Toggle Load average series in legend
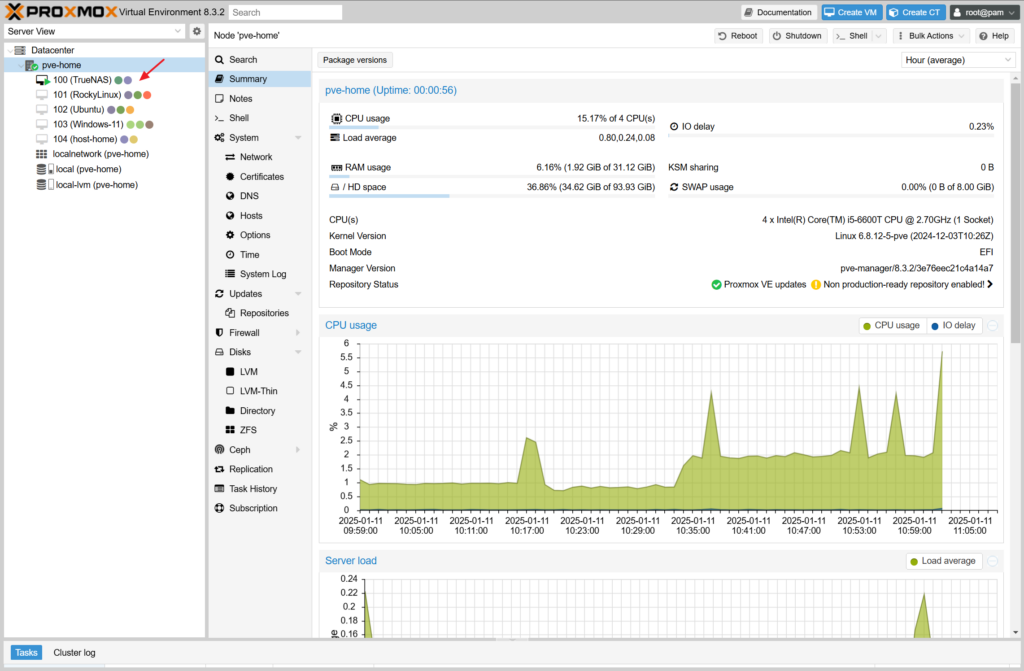This screenshot has width=1024, height=671. 941,561
